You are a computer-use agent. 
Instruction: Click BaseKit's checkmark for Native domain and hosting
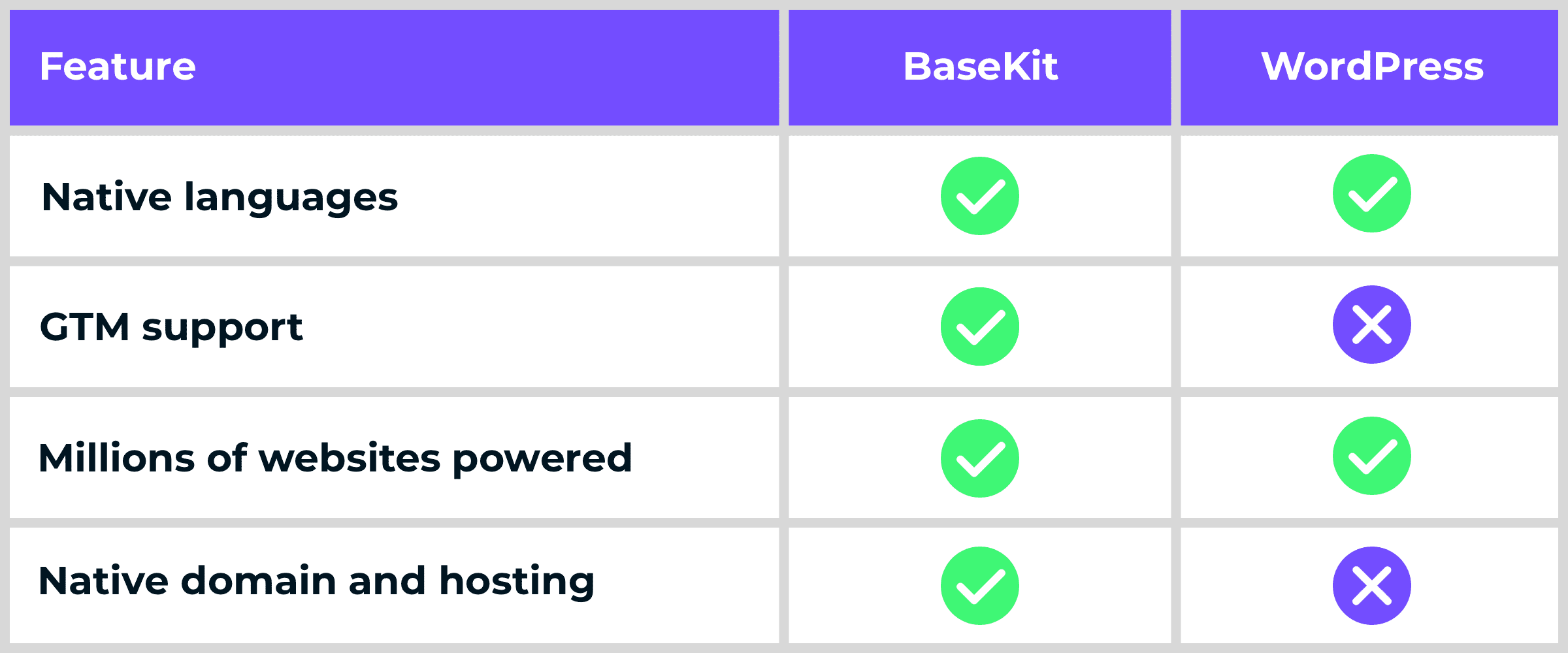coord(979,586)
